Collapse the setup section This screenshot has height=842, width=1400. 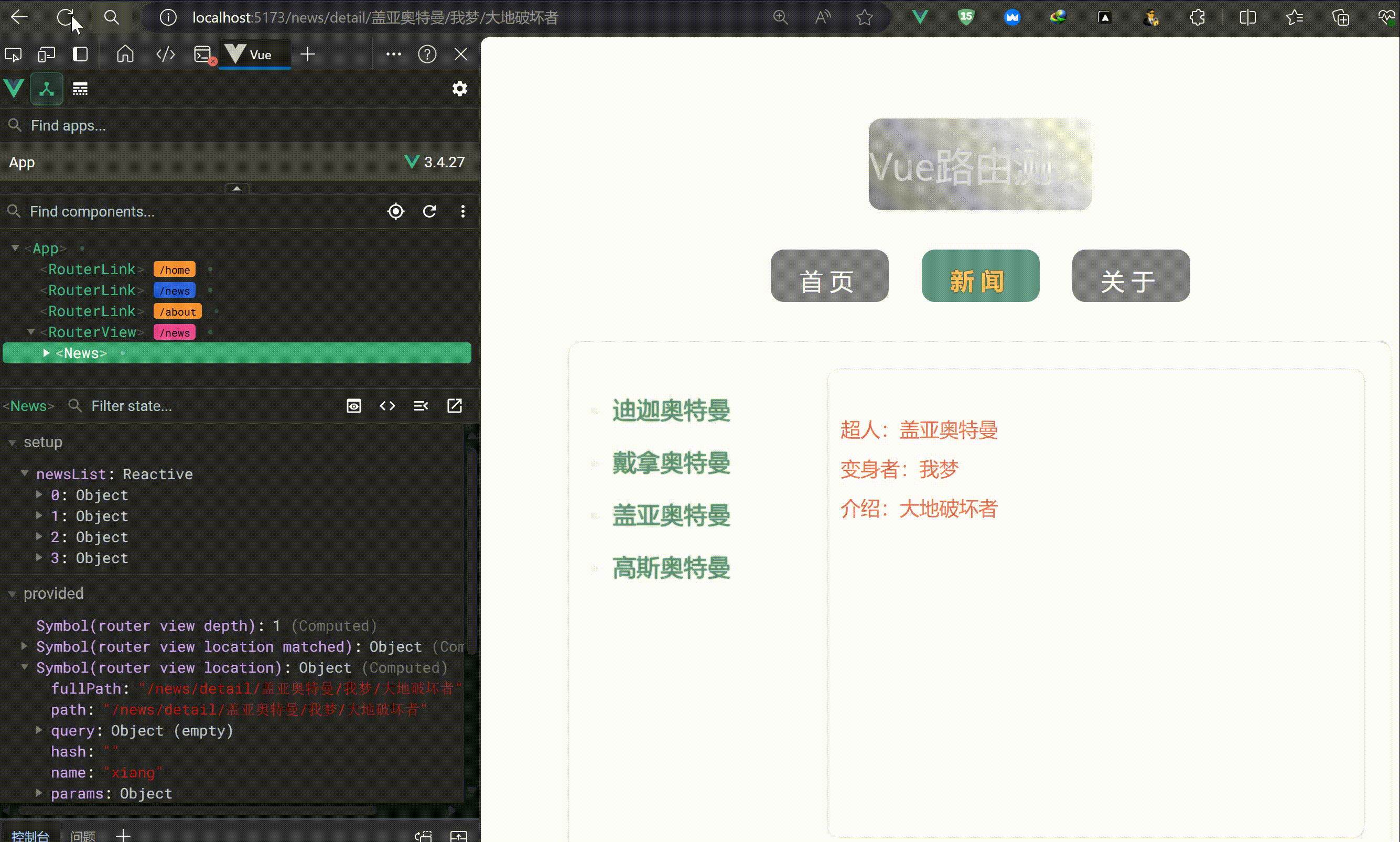[12, 442]
